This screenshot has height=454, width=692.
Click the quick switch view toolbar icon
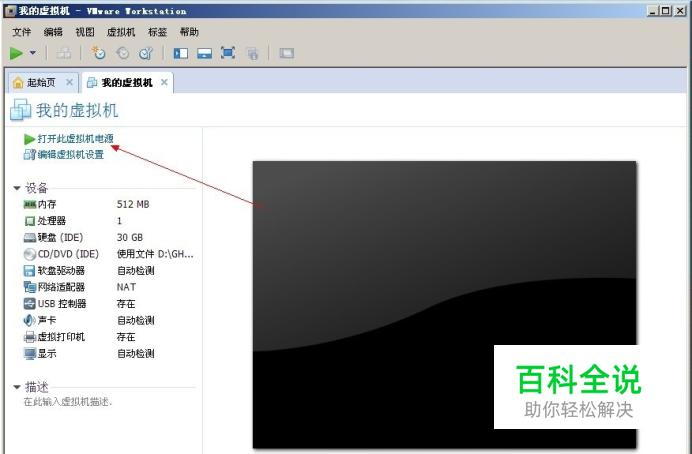pyautogui.click(x=204, y=53)
